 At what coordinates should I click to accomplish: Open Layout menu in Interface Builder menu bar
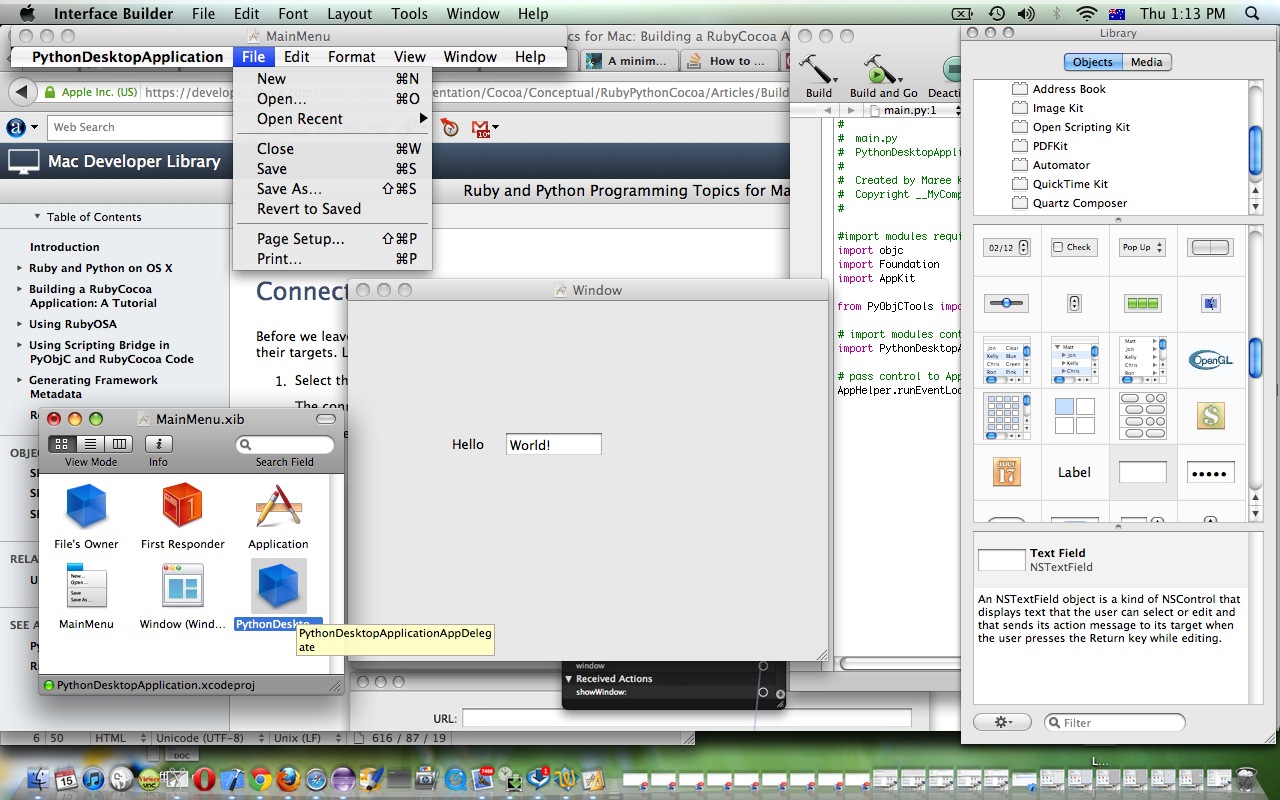[350, 14]
